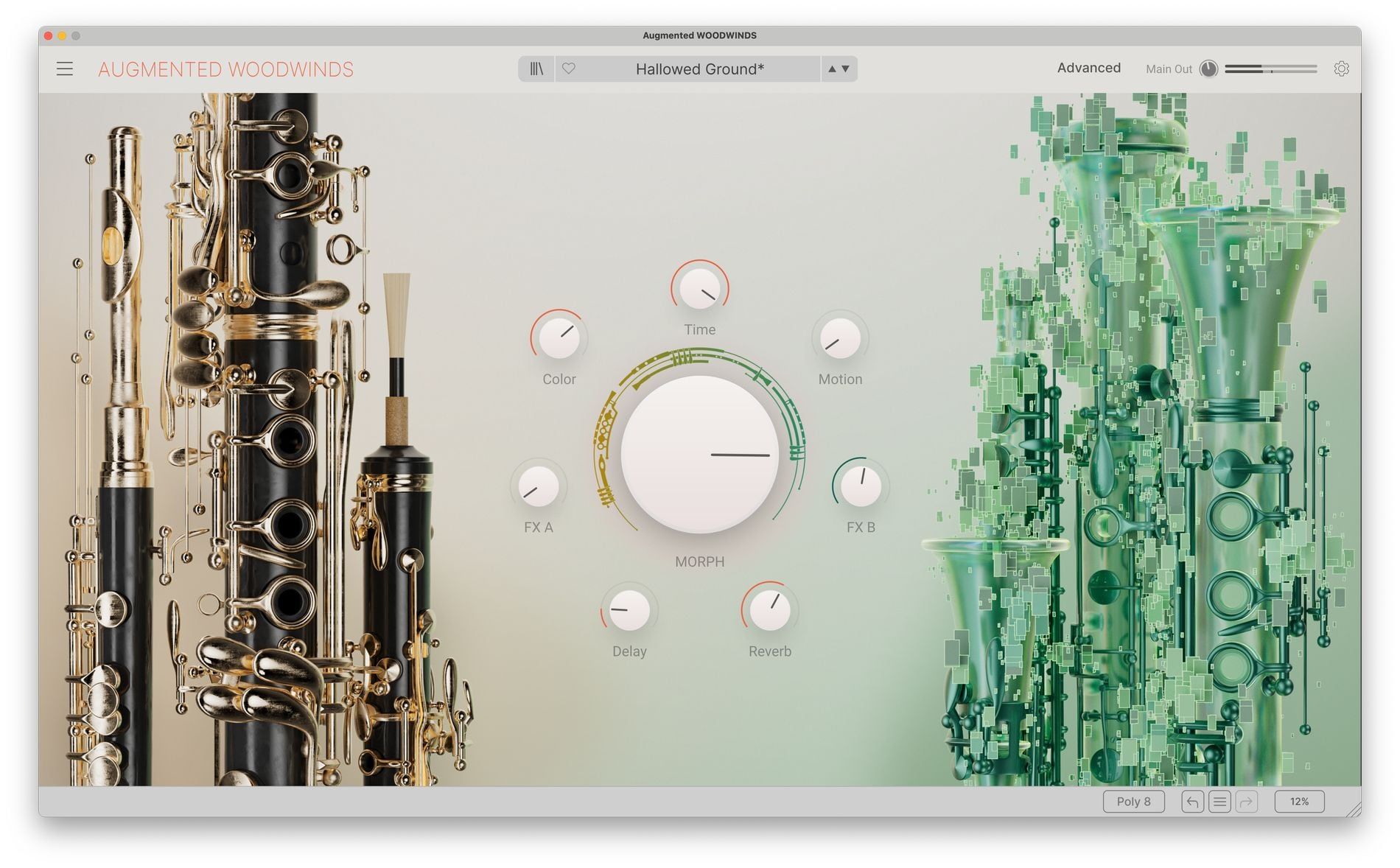Screen dimensions: 1400x868
Task: Open the Advanced panel
Action: click(1088, 68)
